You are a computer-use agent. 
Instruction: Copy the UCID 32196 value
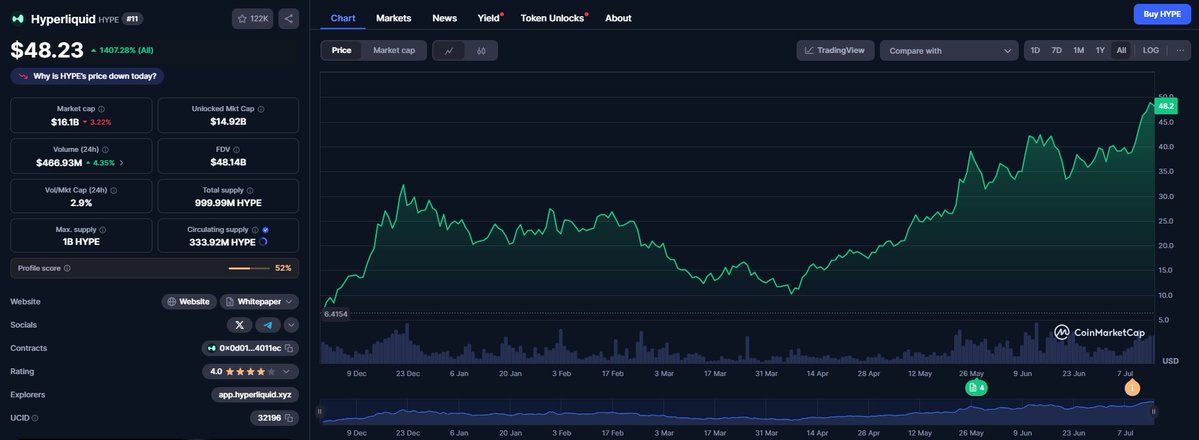(288, 418)
